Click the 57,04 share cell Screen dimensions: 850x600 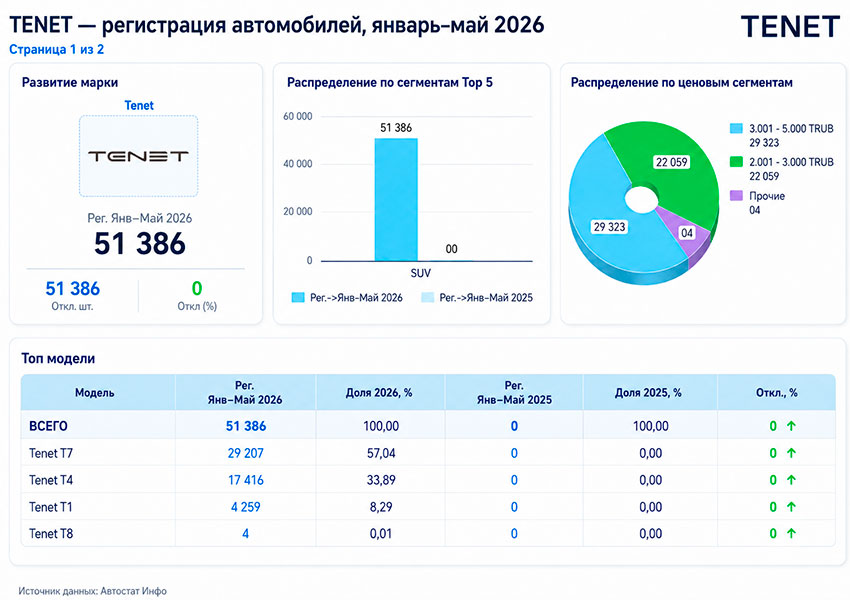pos(381,453)
